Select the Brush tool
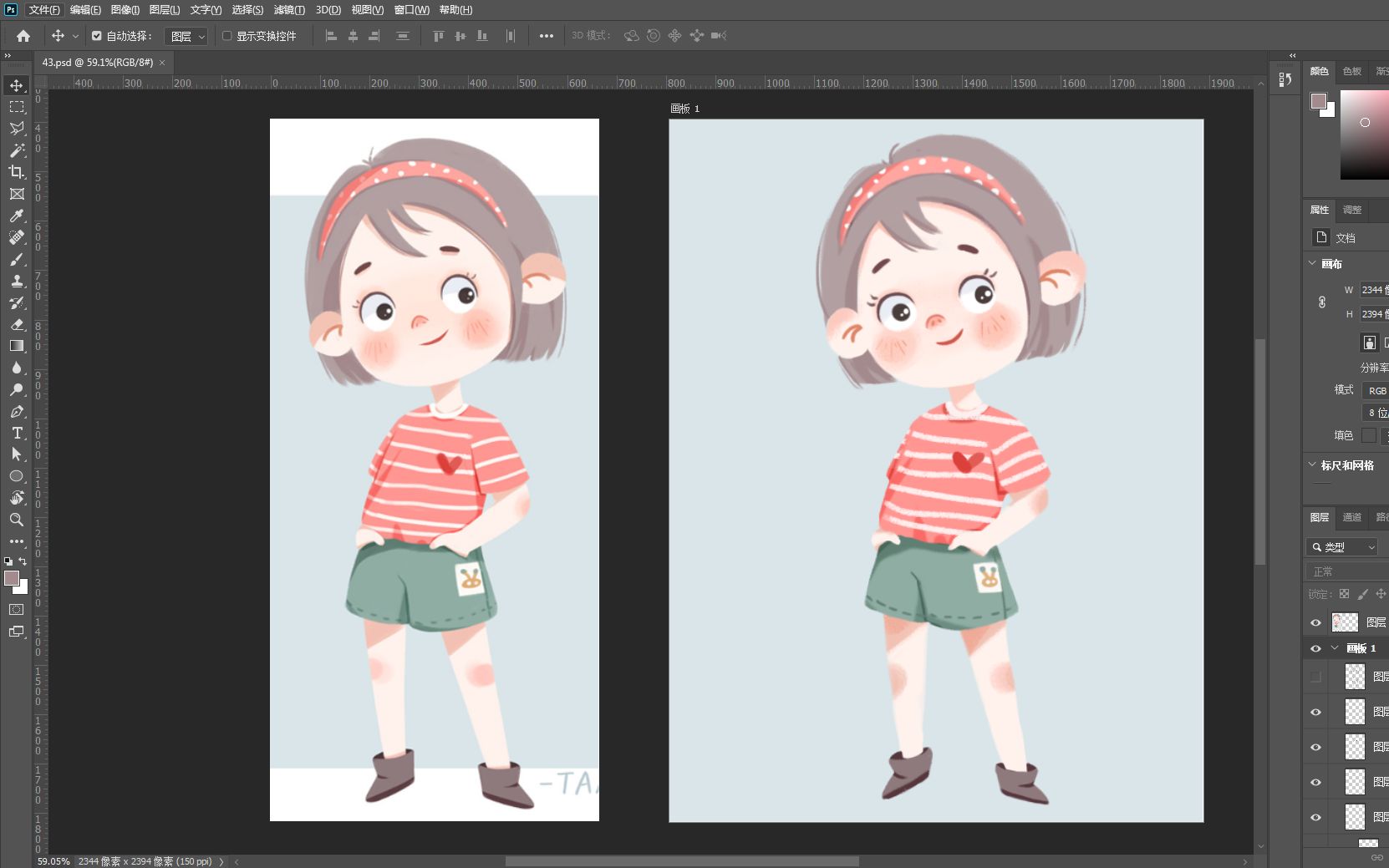 click(17, 259)
